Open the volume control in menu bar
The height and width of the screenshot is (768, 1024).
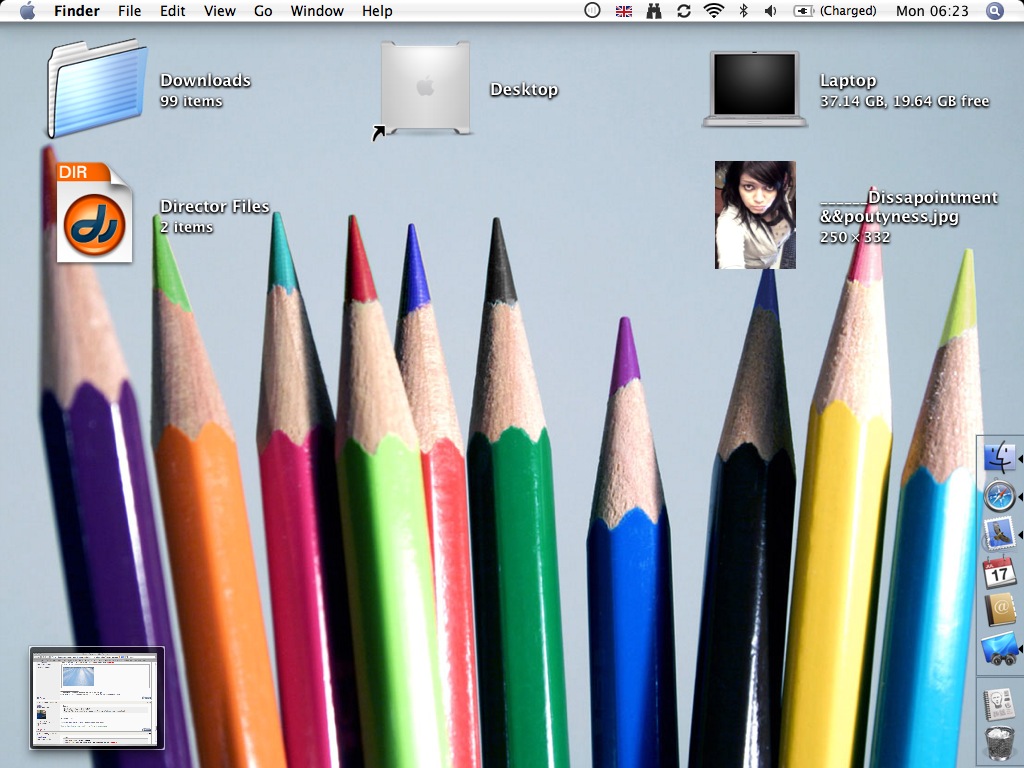click(x=771, y=11)
